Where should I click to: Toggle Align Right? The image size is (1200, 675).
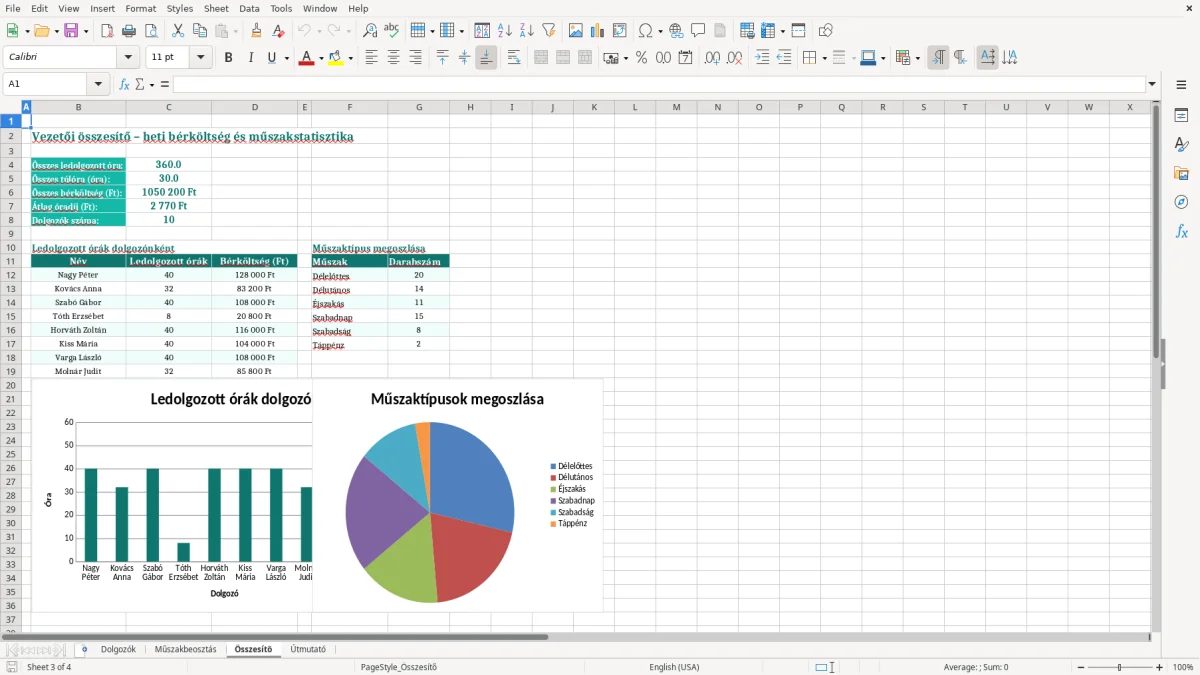(x=415, y=58)
